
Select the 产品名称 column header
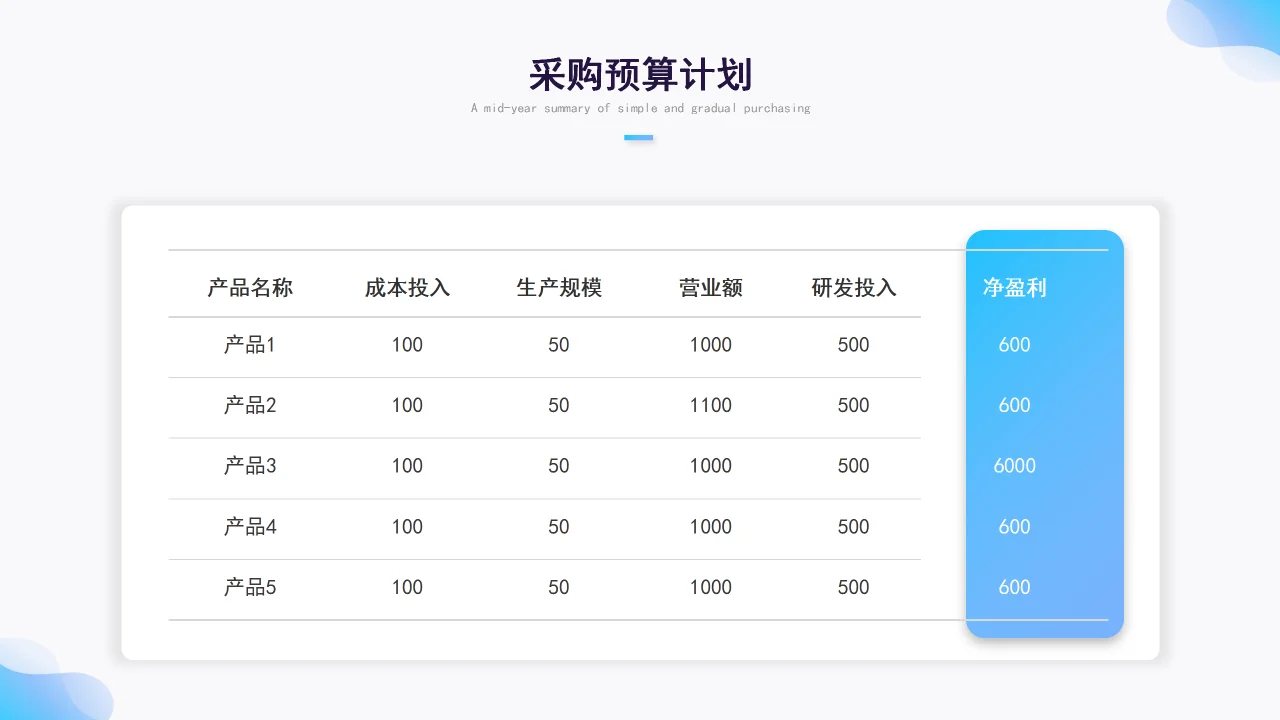(x=250, y=288)
